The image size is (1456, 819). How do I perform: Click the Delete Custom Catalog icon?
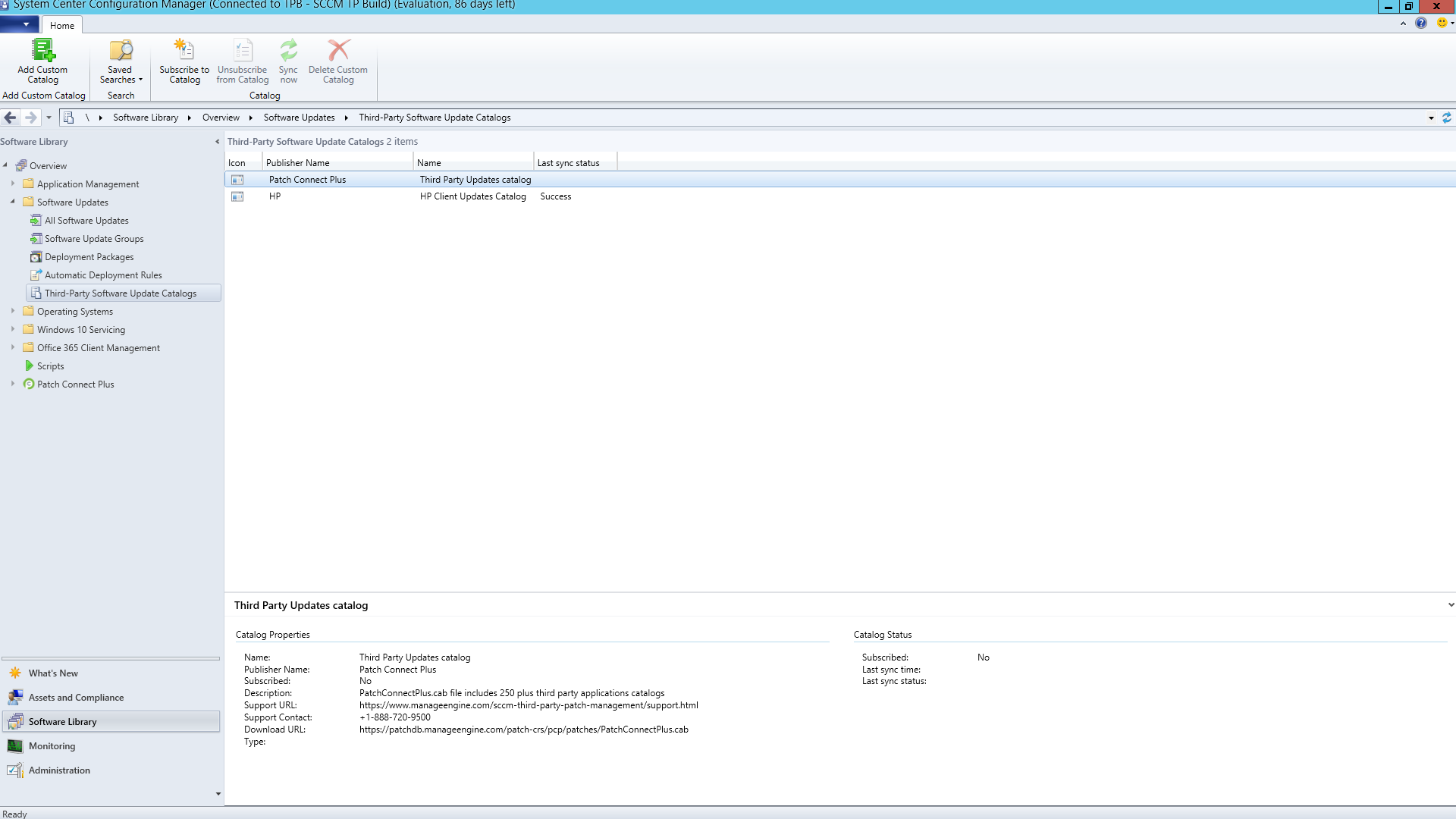(x=338, y=51)
